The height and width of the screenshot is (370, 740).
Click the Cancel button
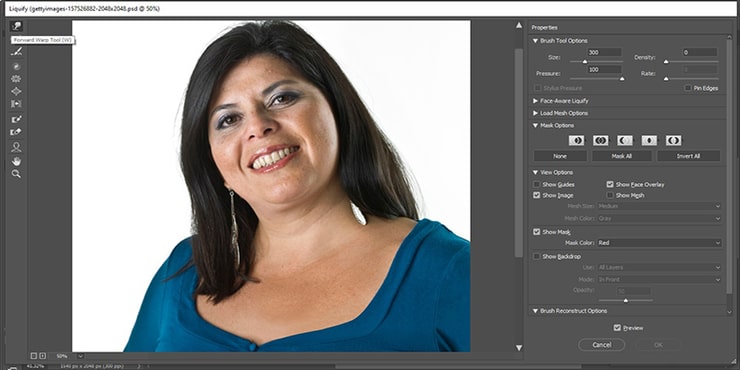pos(602,345)
